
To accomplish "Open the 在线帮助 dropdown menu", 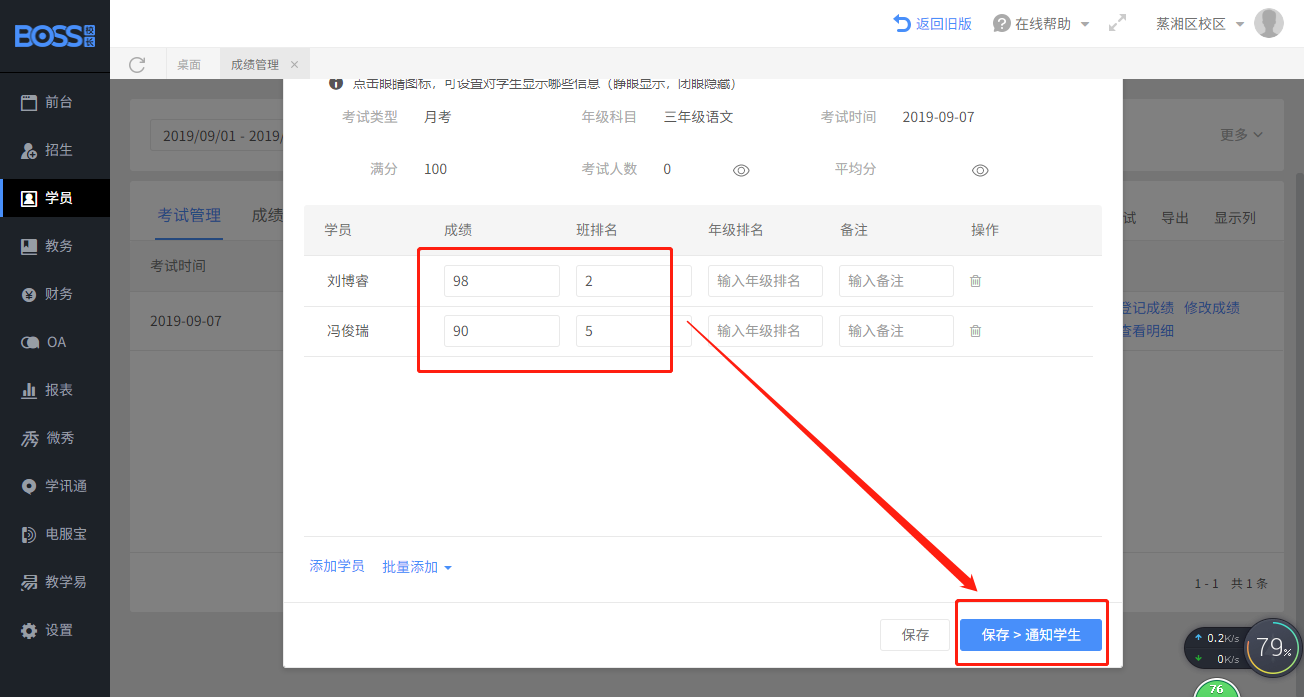I will pyautogui.click(x=1041, y=24).
